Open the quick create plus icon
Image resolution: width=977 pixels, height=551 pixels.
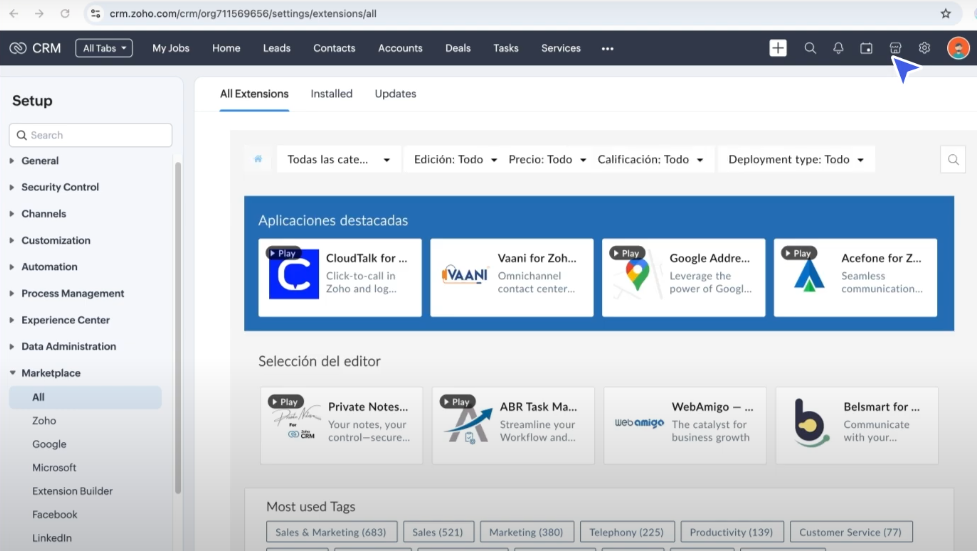pos(778,48)
